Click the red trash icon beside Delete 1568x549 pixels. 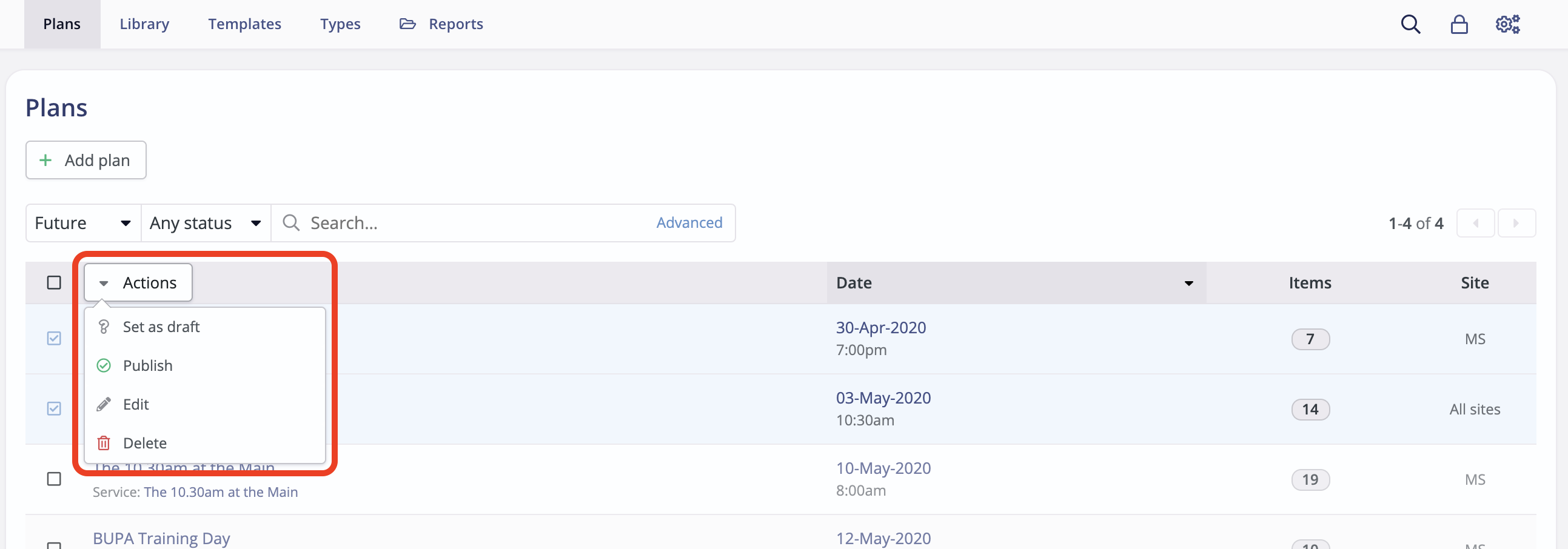point(104,442)
